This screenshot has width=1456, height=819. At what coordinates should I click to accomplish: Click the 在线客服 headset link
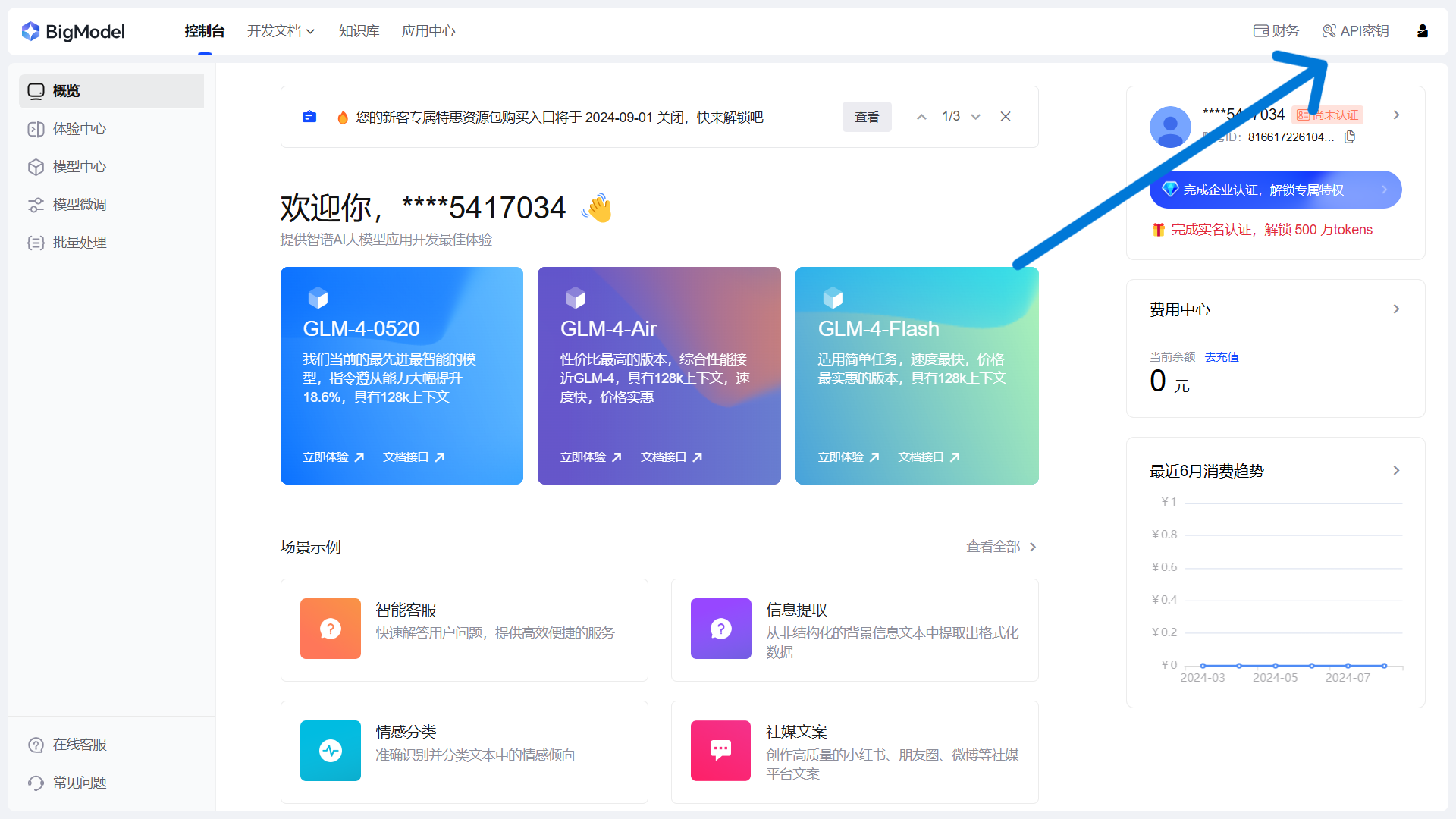pos(67,745)
